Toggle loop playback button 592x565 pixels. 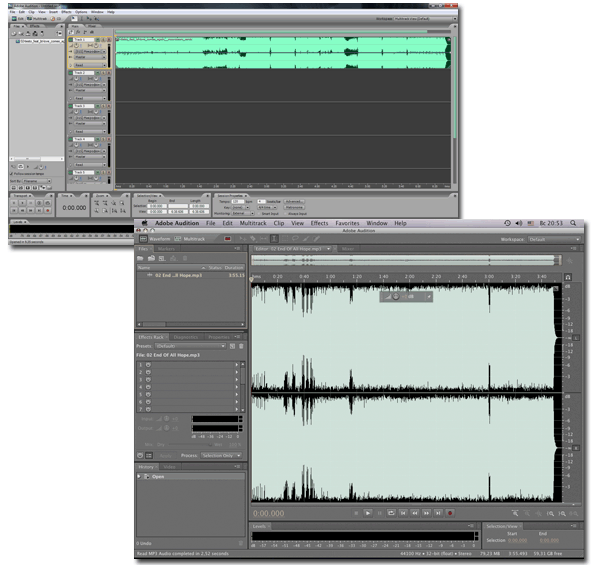pos(391,513)
